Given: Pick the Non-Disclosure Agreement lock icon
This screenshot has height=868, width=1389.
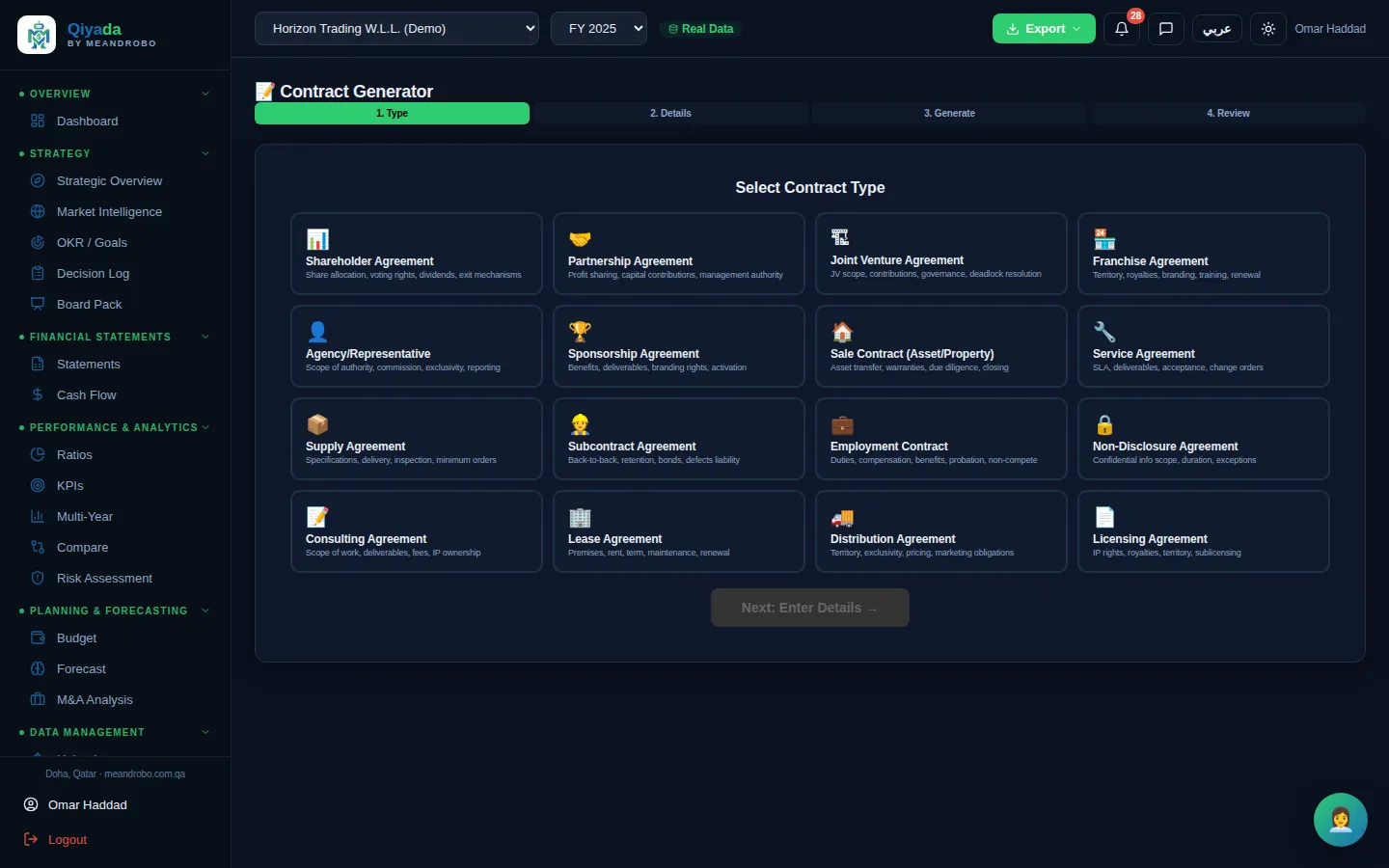Looking at the screenshot, I should tap(1104, 424).
